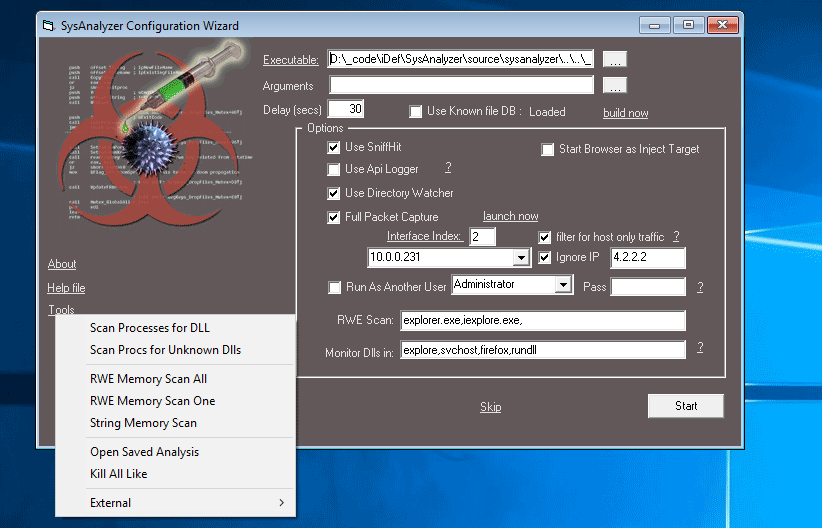Click the Monitor Dlls in text field
822x528 pixels.
click(x=543, y=350)
